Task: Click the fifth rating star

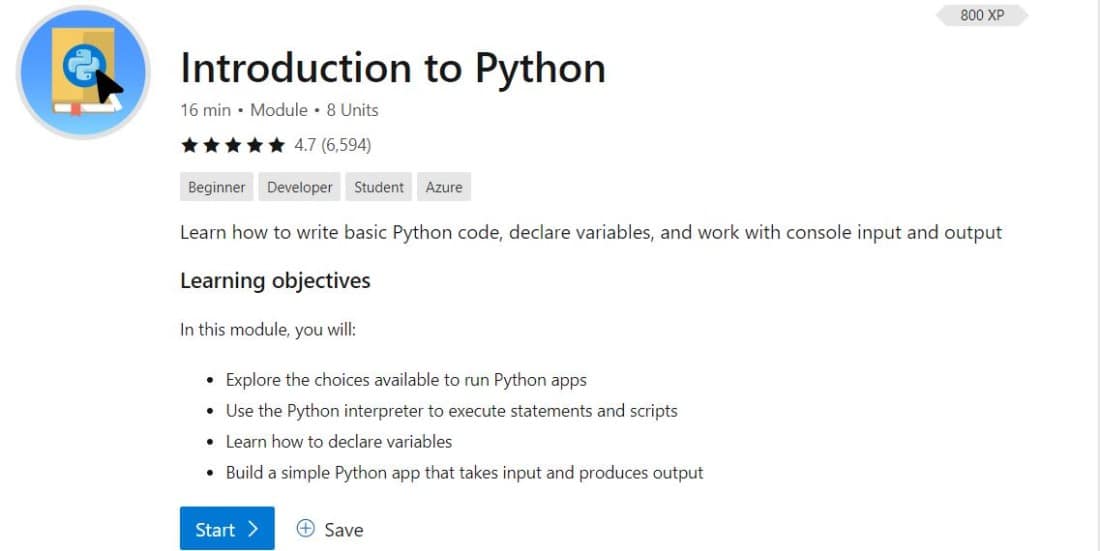Action: 277,146
